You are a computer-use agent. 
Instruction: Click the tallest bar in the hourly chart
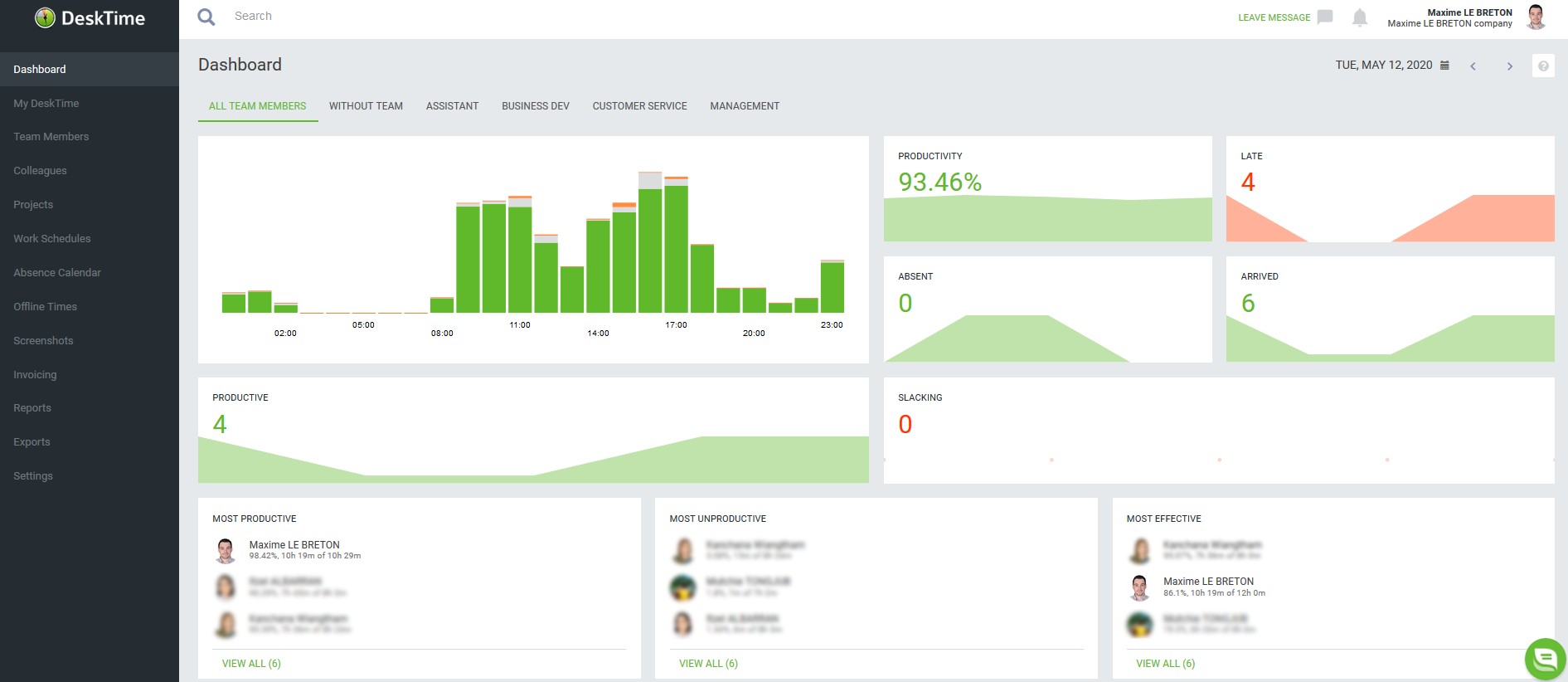(650, 249)
